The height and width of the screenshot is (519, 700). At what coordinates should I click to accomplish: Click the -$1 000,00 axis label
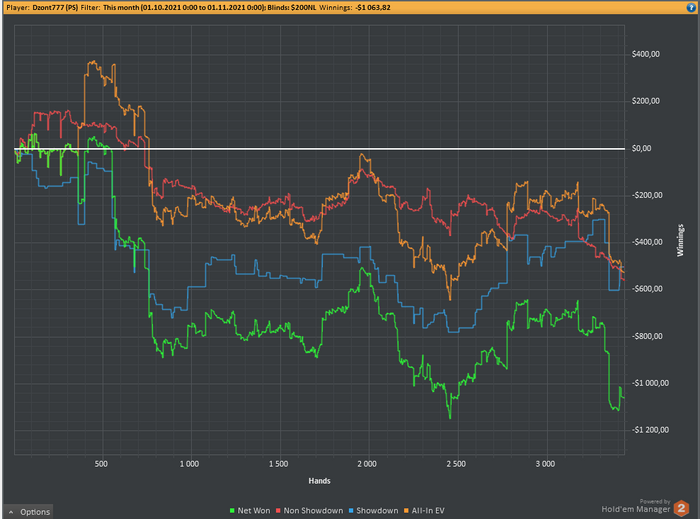coord(650,383)
